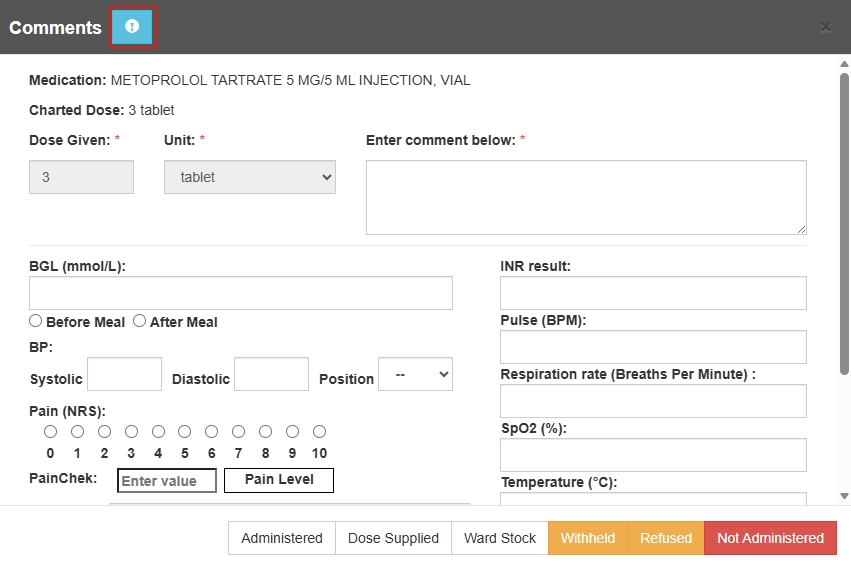Click the Dose Given field showing 3
Image resolution: width=851 pixels, height=568 pixels.
click(81, 177)
